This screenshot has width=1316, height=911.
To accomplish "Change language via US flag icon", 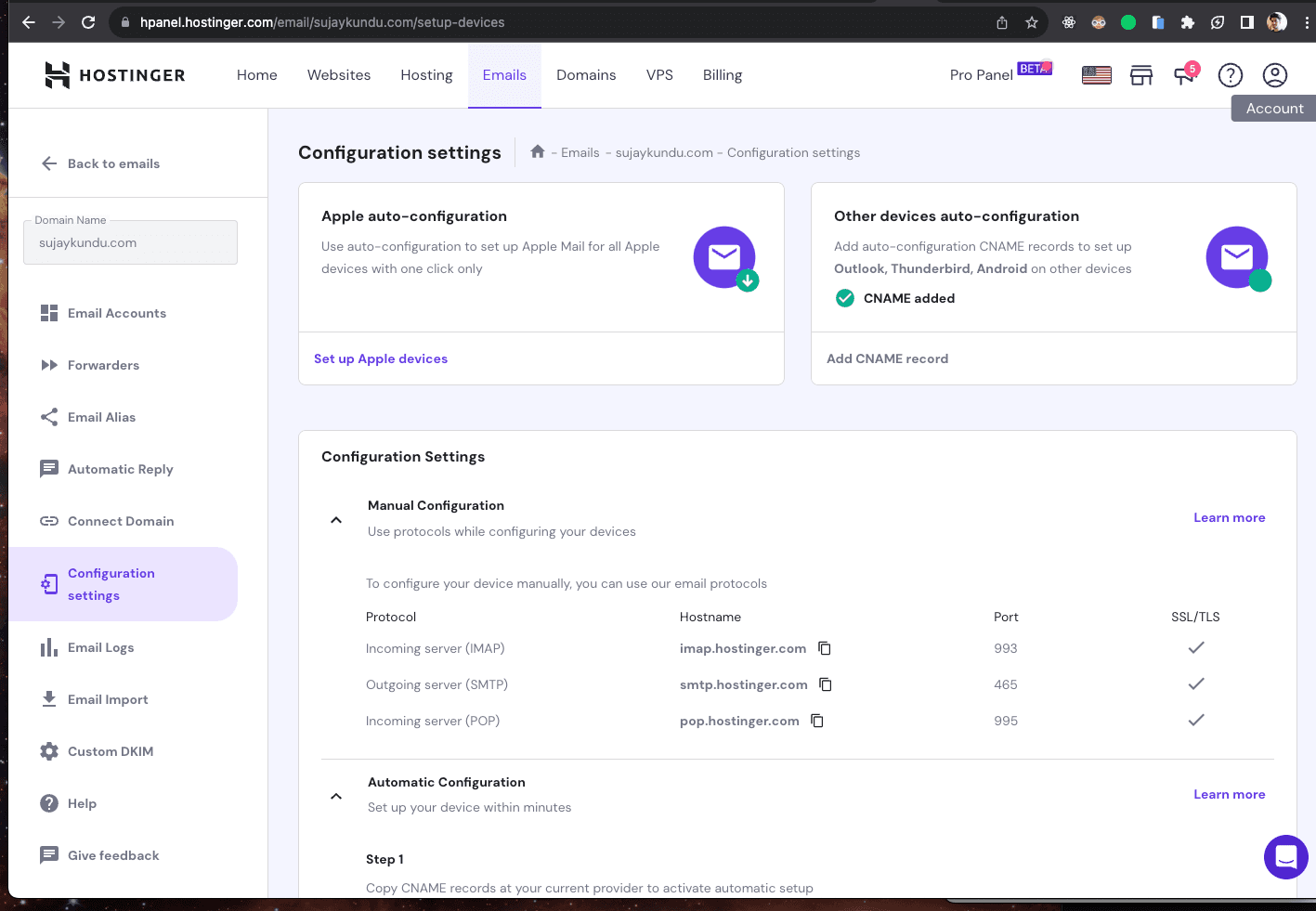I will 1097,75.
